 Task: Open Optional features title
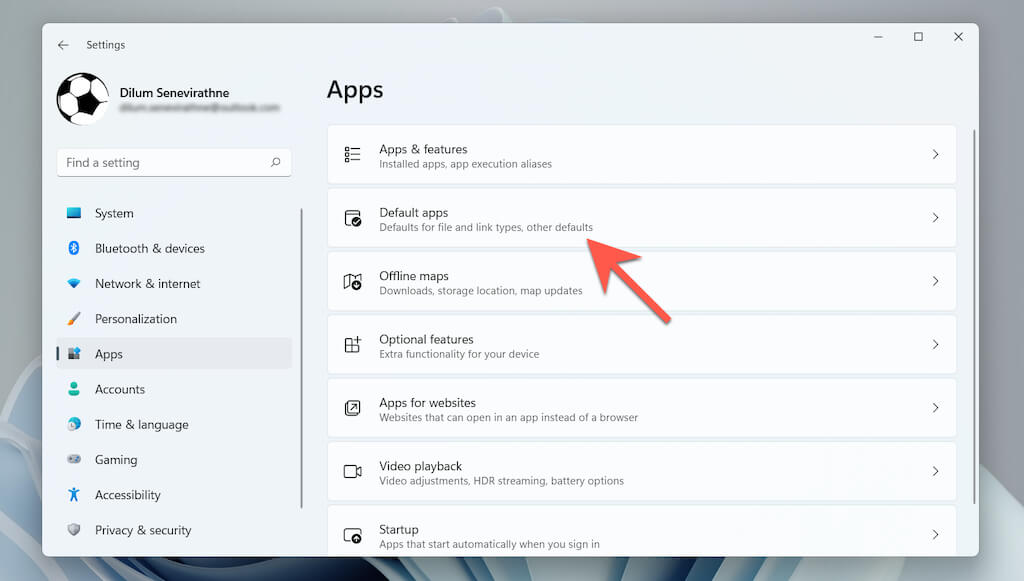pos(426,339)
